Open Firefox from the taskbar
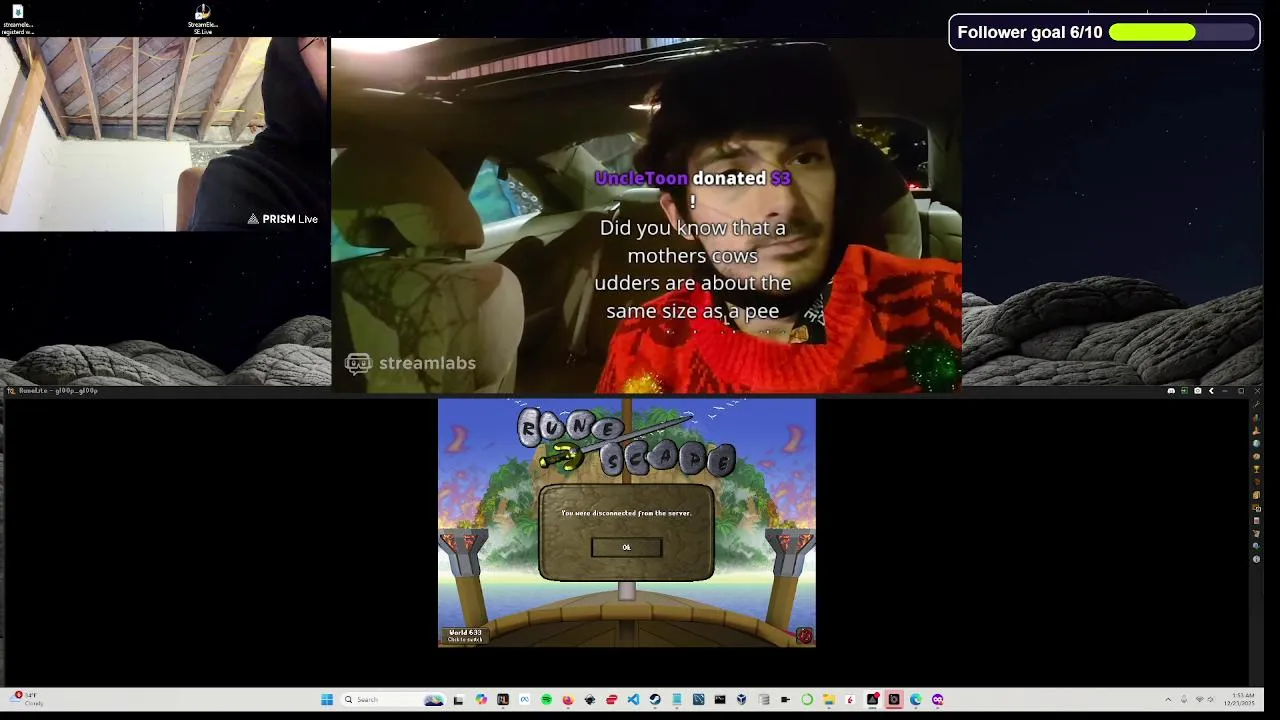 [x=568, y=699]
